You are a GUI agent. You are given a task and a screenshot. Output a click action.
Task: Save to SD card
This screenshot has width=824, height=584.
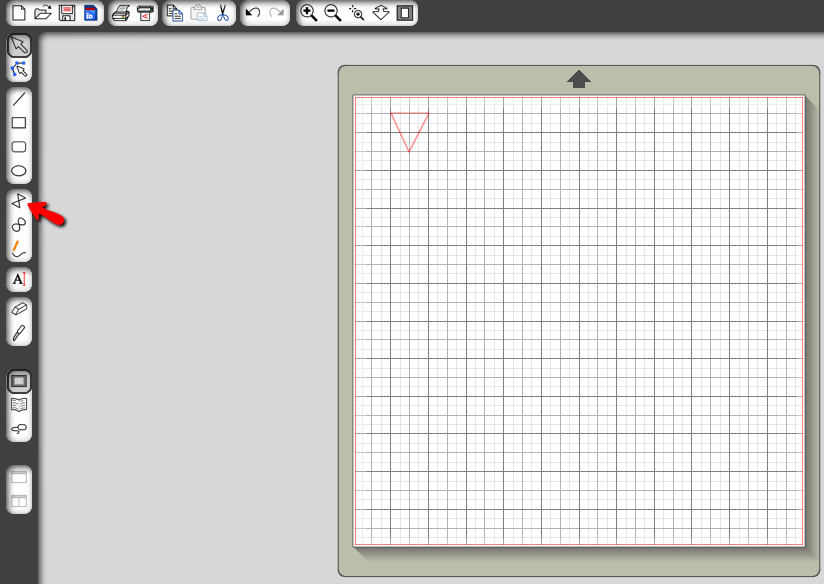[x=90, y=13]
